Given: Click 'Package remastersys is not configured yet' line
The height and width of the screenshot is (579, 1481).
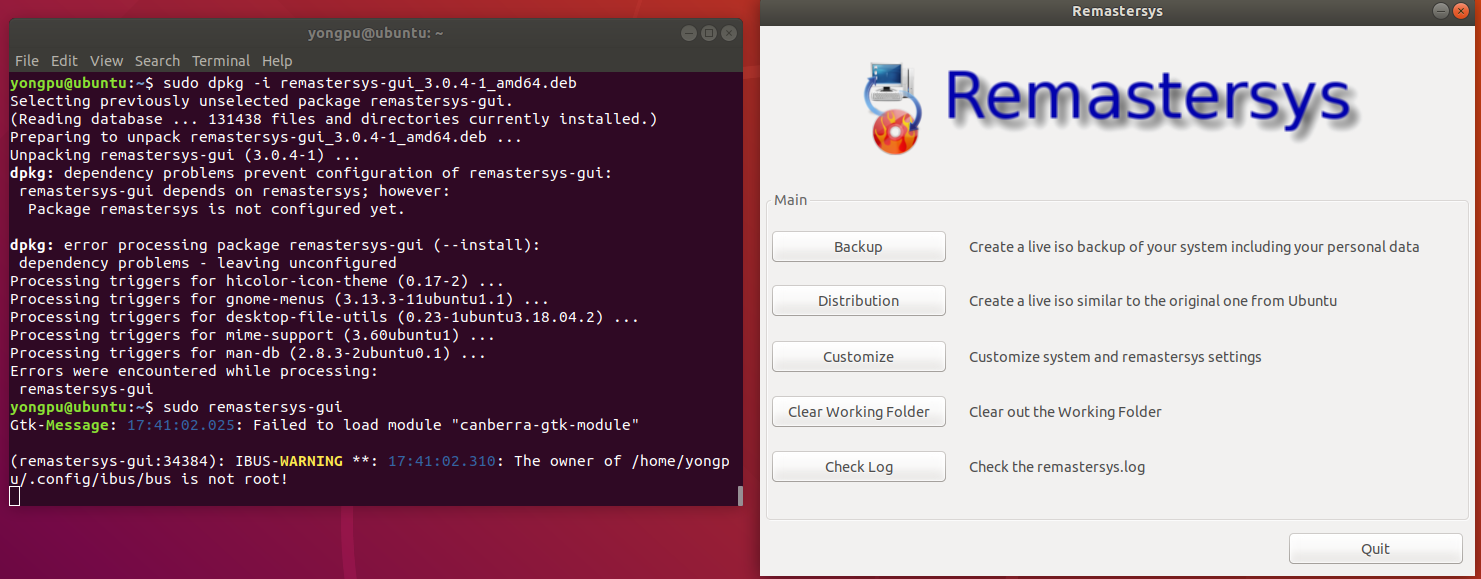Looking at the screenshot, I should (x=217, y=209).
